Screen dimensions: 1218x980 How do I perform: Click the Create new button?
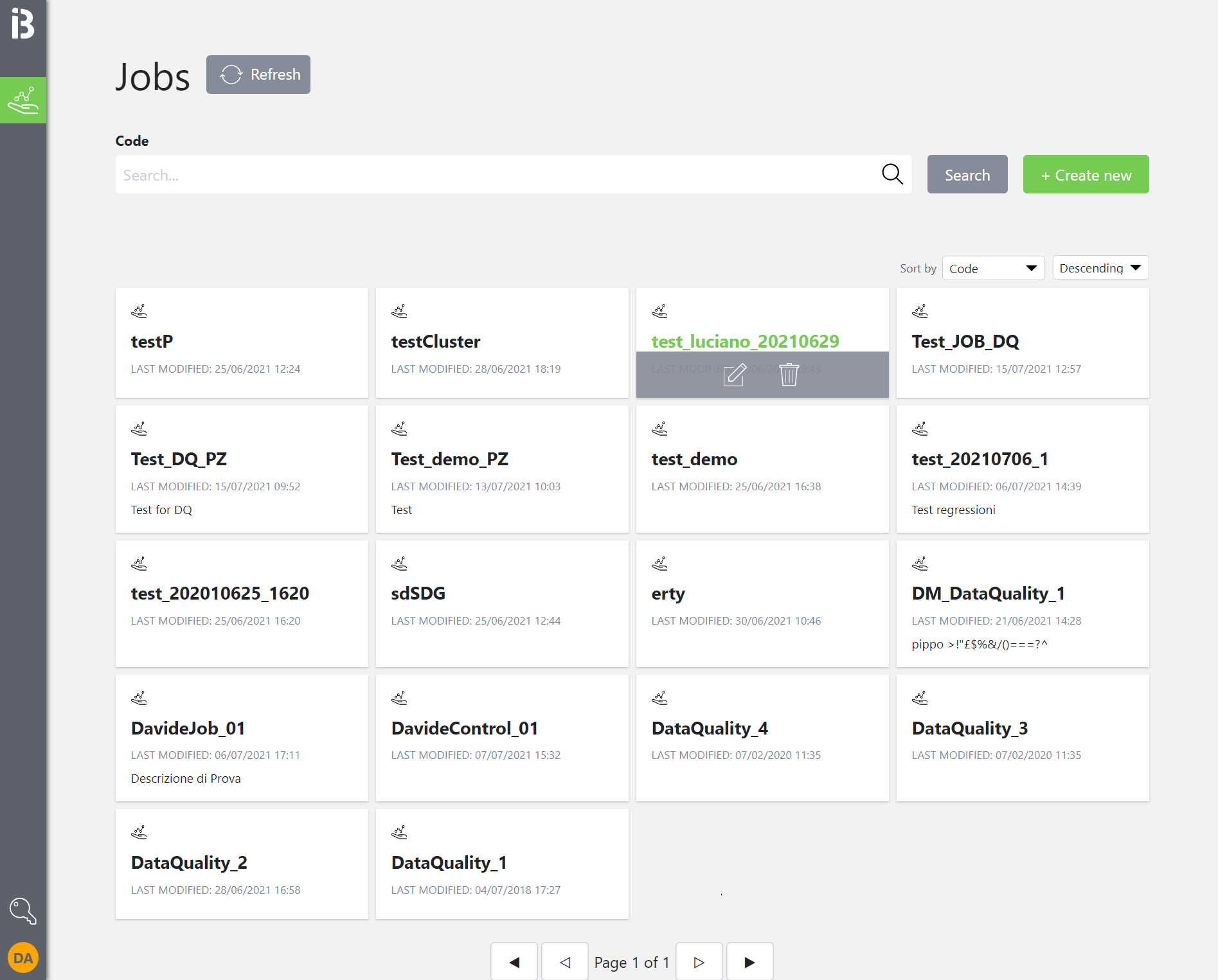point(1086,175)
